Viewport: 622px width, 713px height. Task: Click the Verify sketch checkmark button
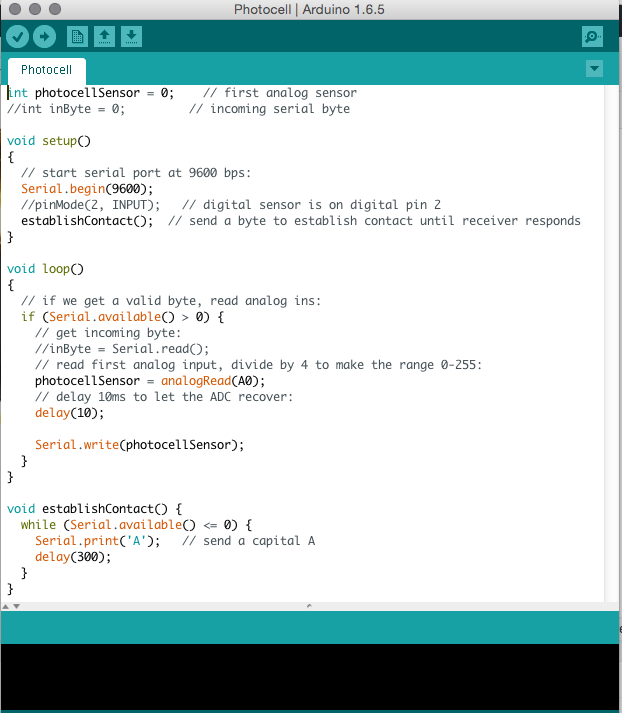coord(18,36)
